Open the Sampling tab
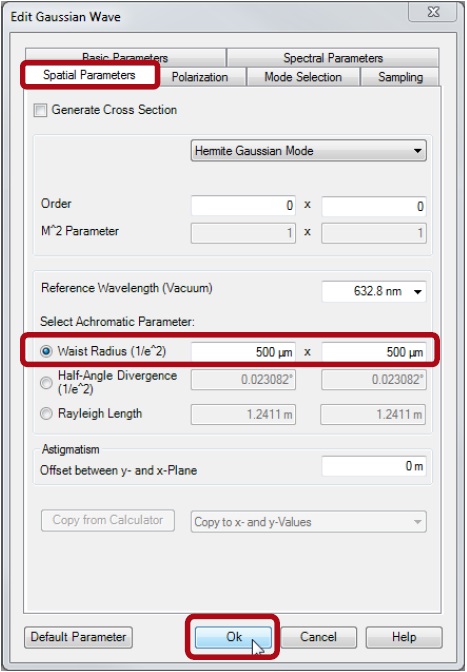 [400, 77]
